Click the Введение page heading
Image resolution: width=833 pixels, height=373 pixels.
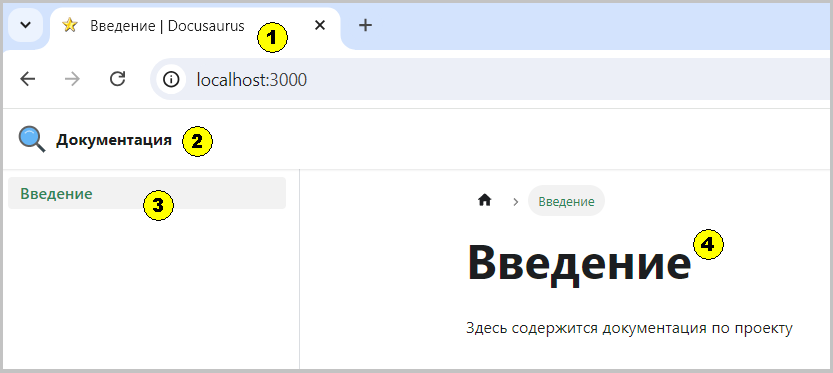click(x=580, y=264)
